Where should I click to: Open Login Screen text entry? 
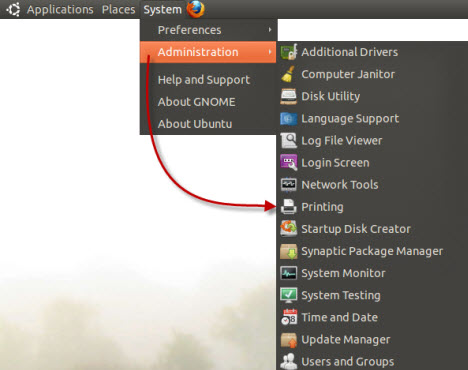click(335, 163)
